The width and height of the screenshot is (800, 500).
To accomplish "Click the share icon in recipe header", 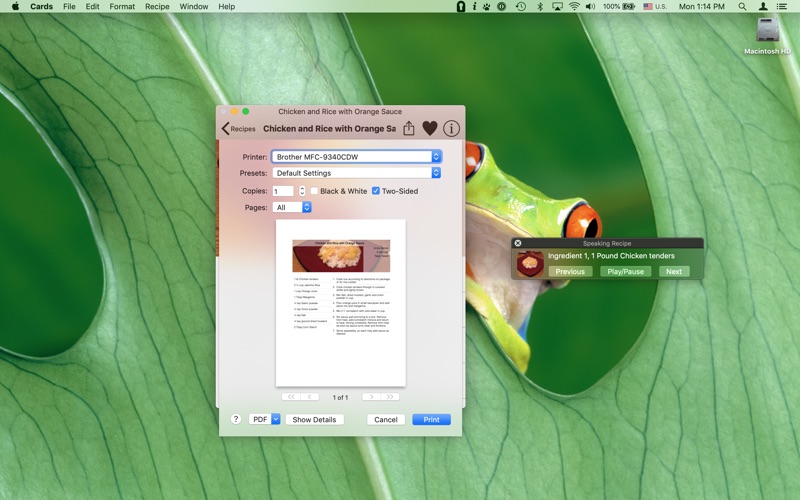I will click(x=409, y=128).
